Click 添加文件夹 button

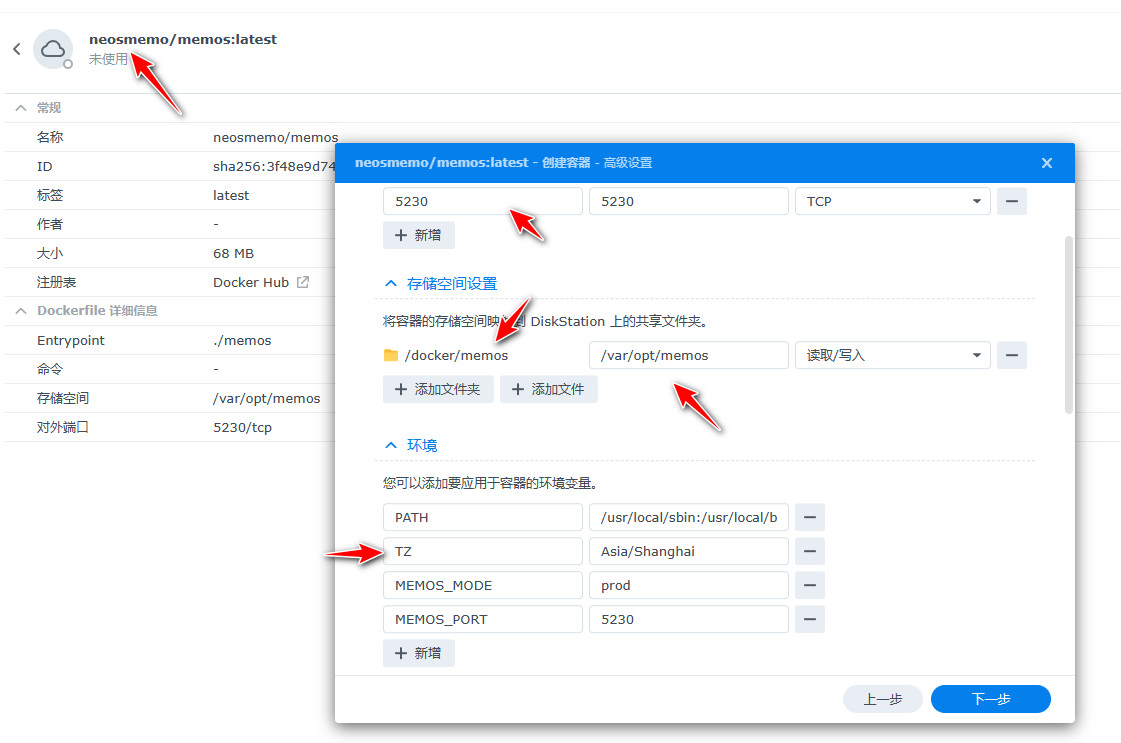[438, 390]
